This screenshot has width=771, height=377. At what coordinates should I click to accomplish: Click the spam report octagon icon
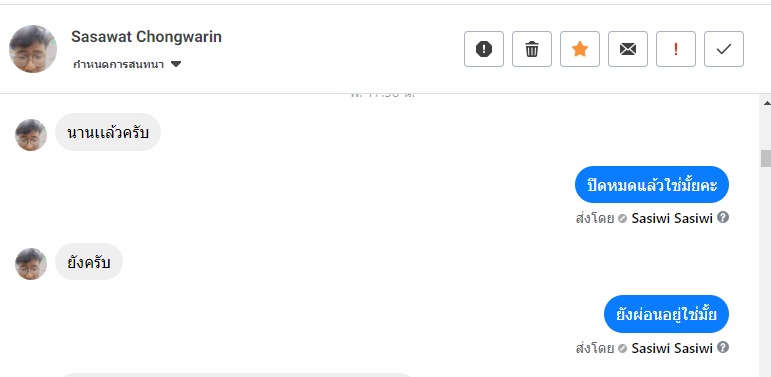pos(484,49)
